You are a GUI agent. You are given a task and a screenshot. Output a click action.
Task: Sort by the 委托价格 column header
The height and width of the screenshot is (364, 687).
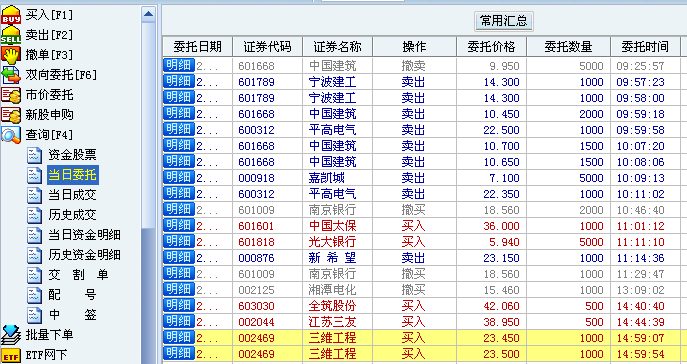click(x=492, y=46)
